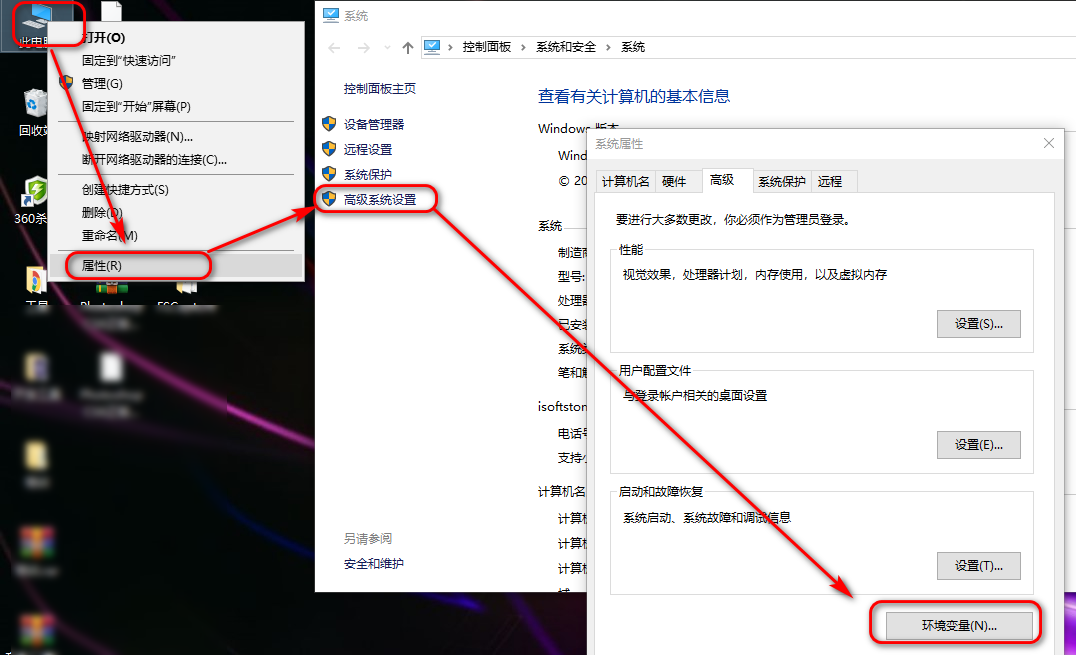Switch to the 计算机名 tab
The height and width of the screenshot is (655, 1076).
[x=628, y=181]
